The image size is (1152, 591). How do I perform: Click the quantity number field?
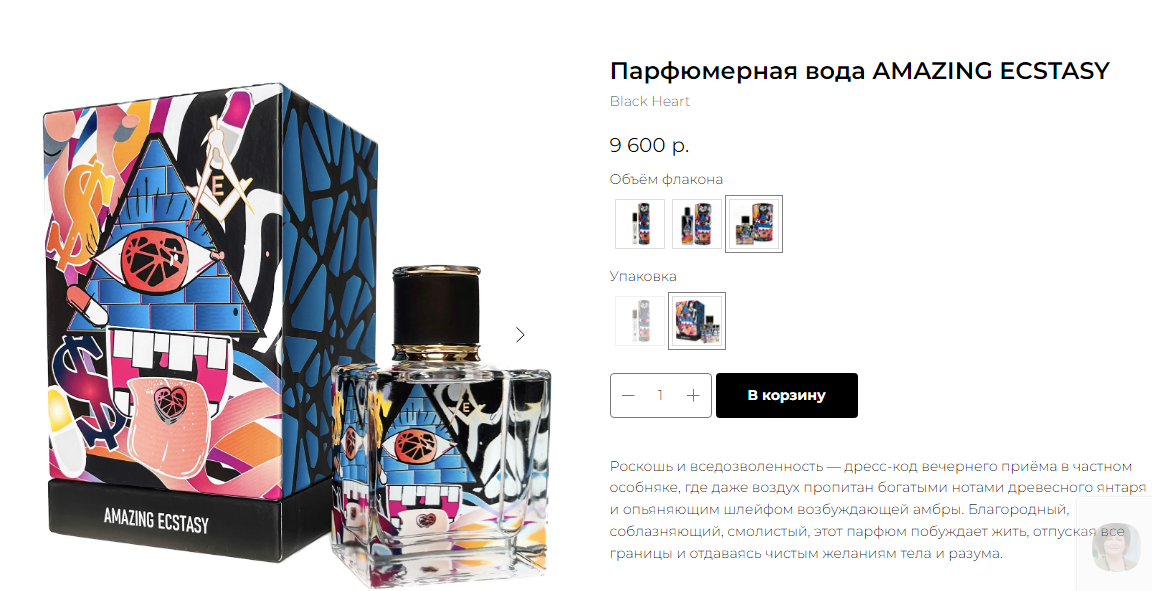point(660,395)
